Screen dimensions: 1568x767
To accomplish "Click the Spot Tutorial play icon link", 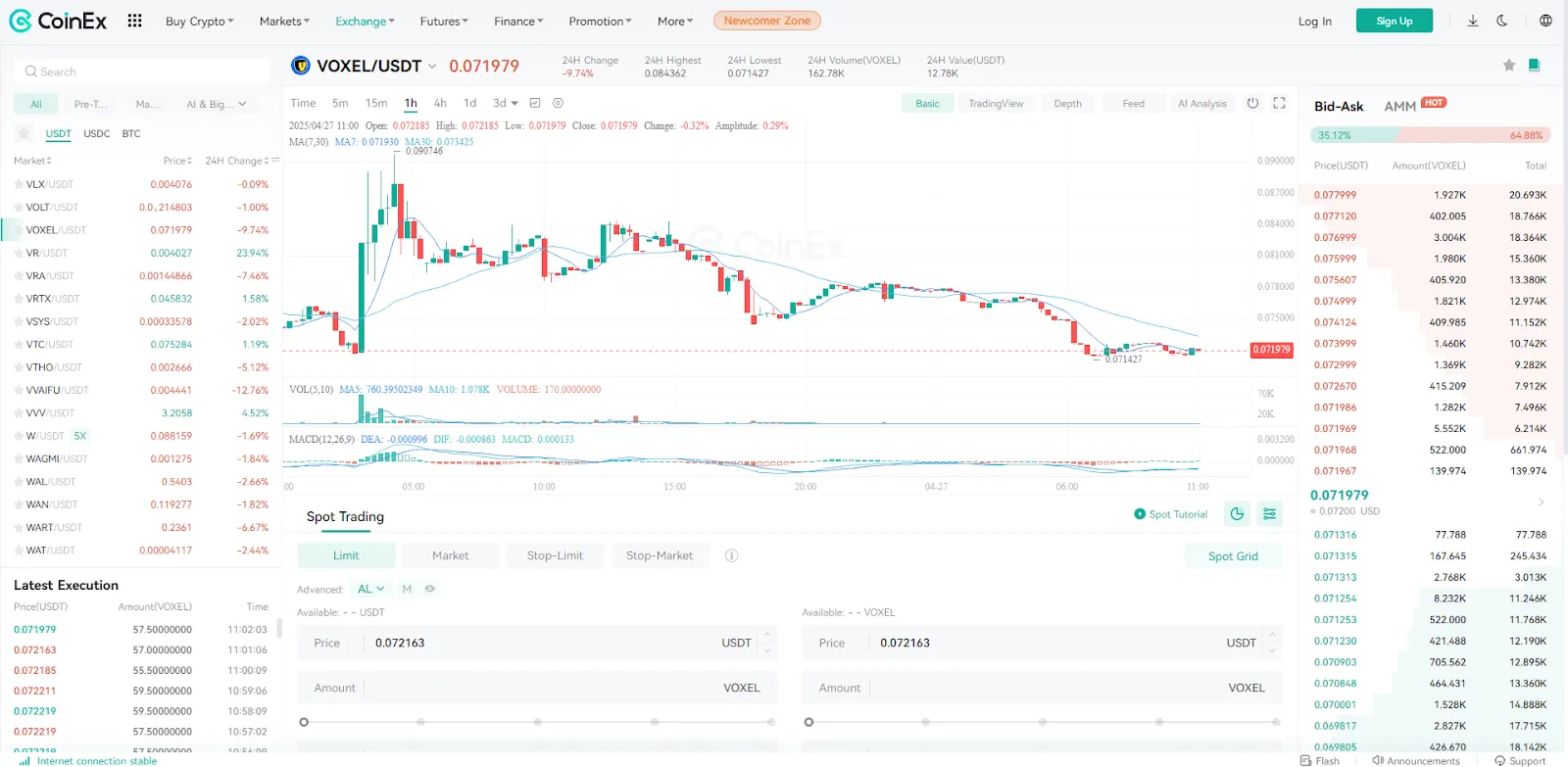I will (x=1170, y=514).
